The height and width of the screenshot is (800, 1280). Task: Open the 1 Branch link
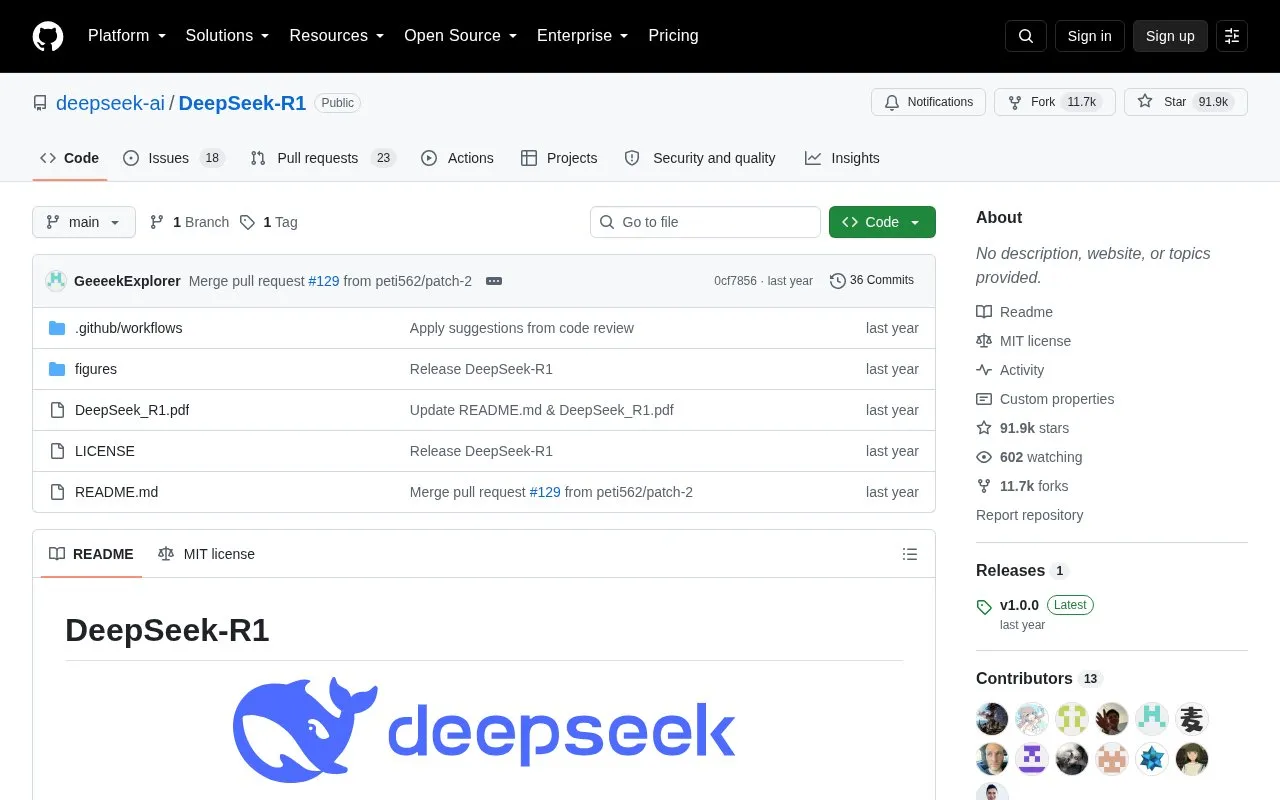pos(189,222)
